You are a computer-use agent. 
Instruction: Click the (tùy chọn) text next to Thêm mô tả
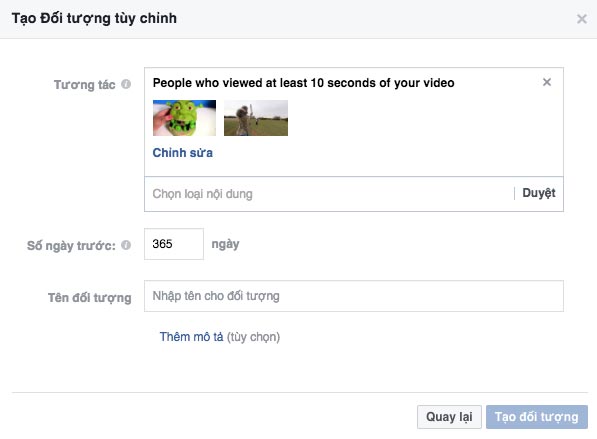[x=253, y=337]
